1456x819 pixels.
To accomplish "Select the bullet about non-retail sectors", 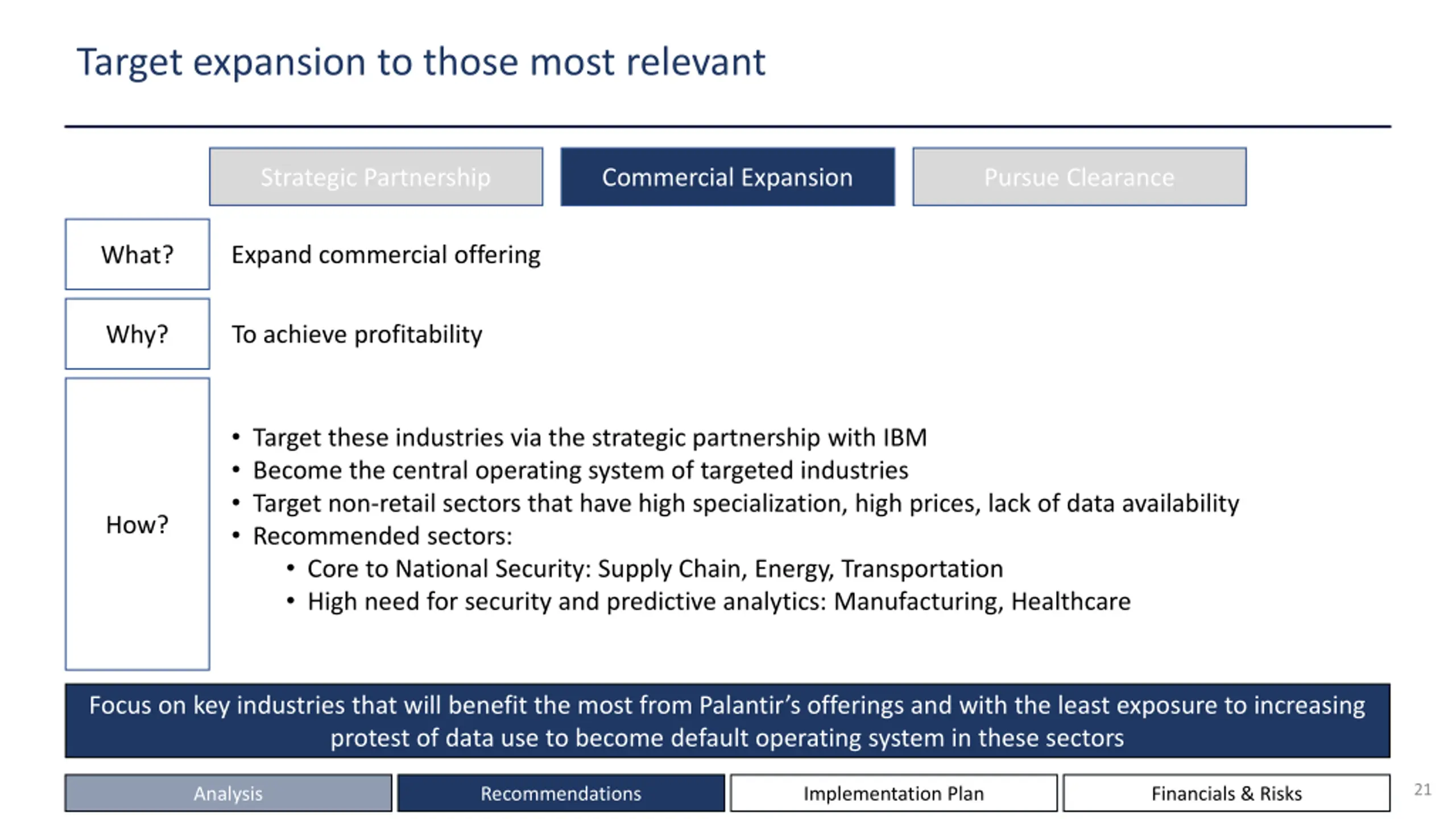I will pos(745,503).
